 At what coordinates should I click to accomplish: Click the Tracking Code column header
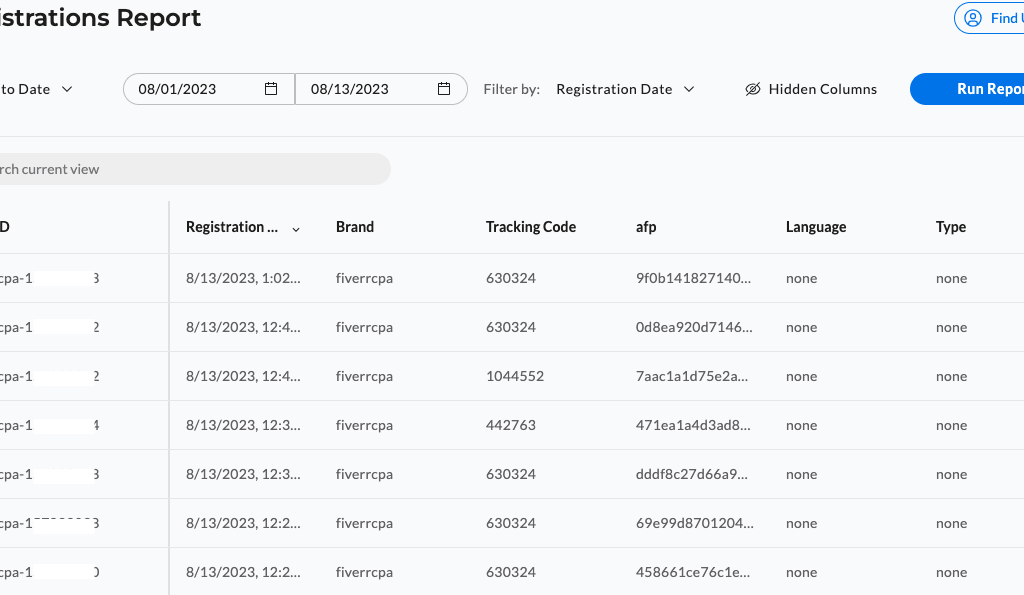point(530,227)
